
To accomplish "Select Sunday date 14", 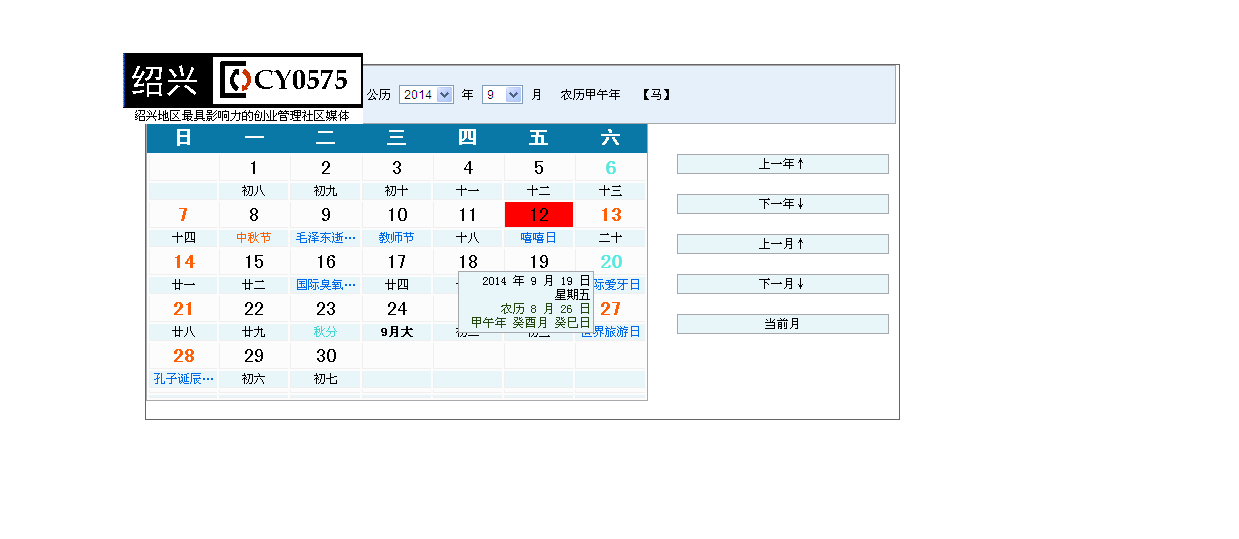I will (183, 262).
